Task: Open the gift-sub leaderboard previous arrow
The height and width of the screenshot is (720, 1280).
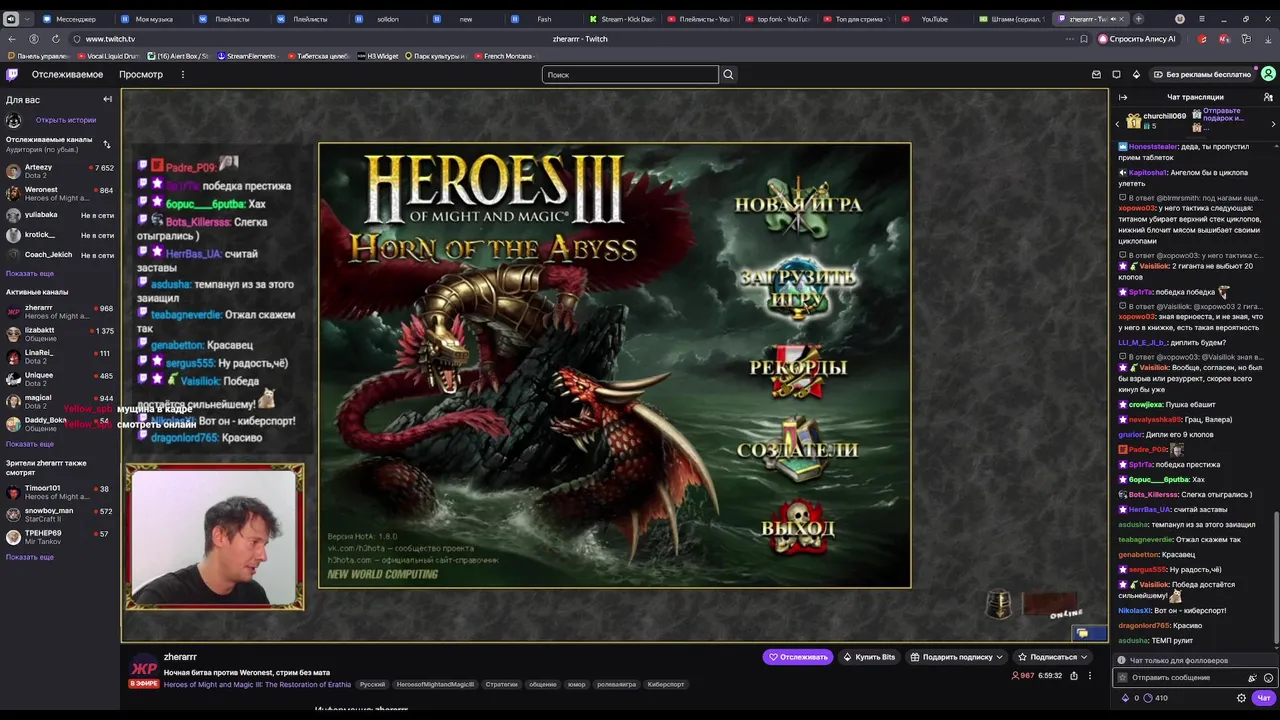Action: pyautogui.click(x=1117, y=124)
